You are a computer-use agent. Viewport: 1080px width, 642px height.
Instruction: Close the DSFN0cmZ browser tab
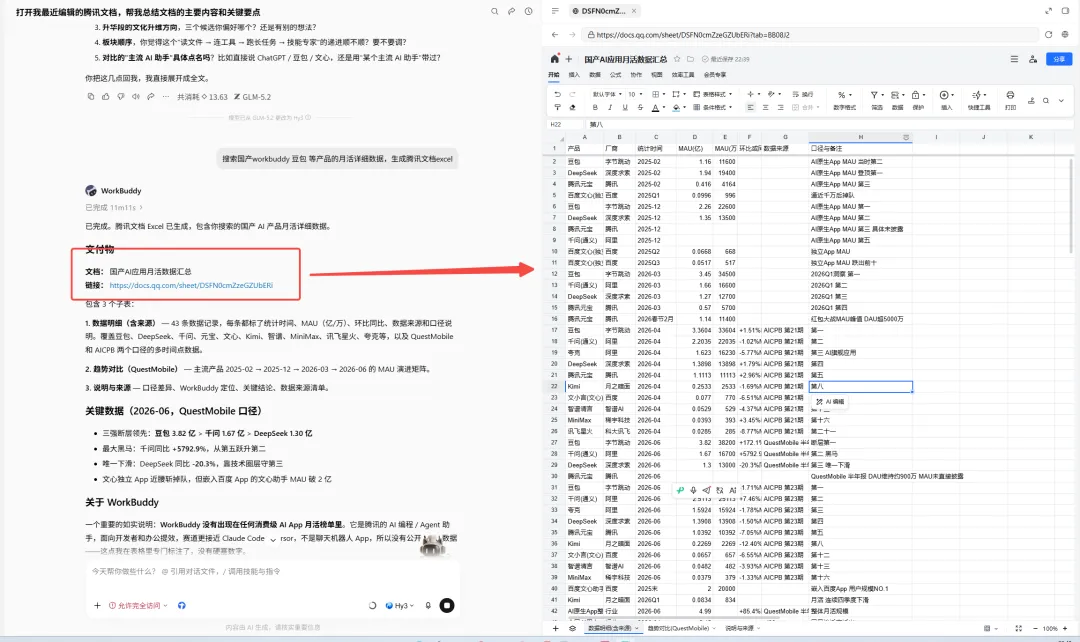tap(634, 11)
